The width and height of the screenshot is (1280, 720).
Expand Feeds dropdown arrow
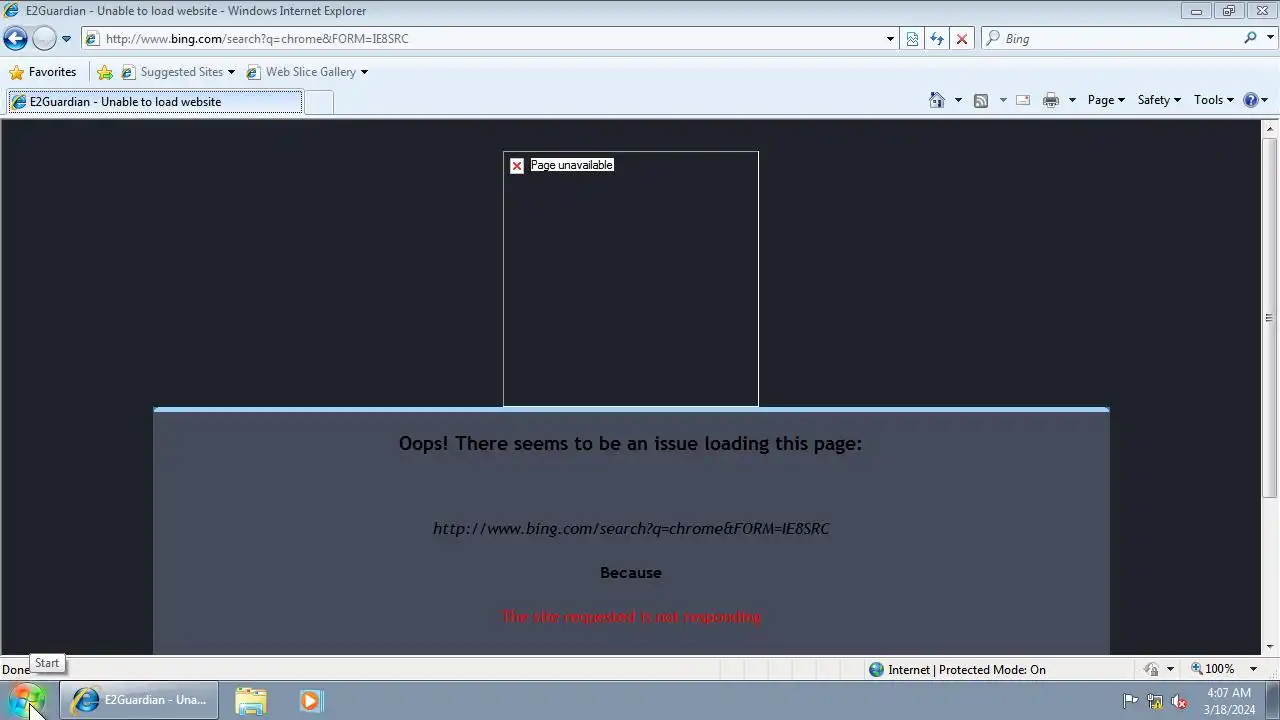(x=1003, y=100)
